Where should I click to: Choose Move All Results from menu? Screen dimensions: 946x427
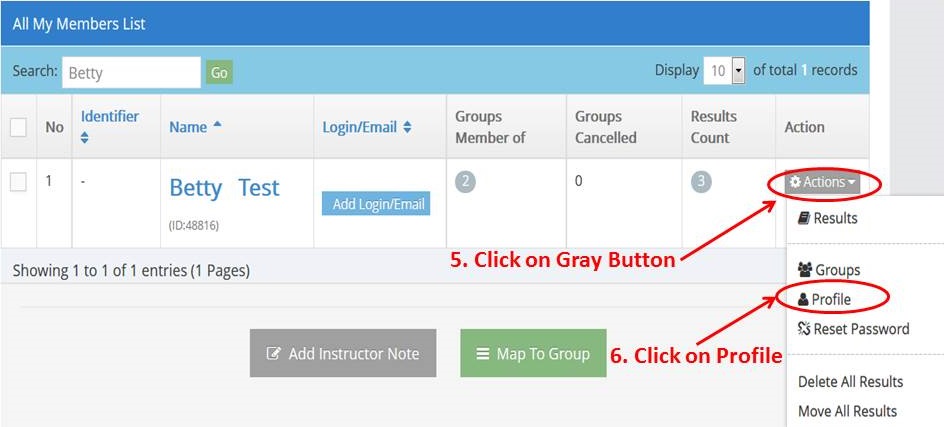pyautogui.click(x=847, y=411)
